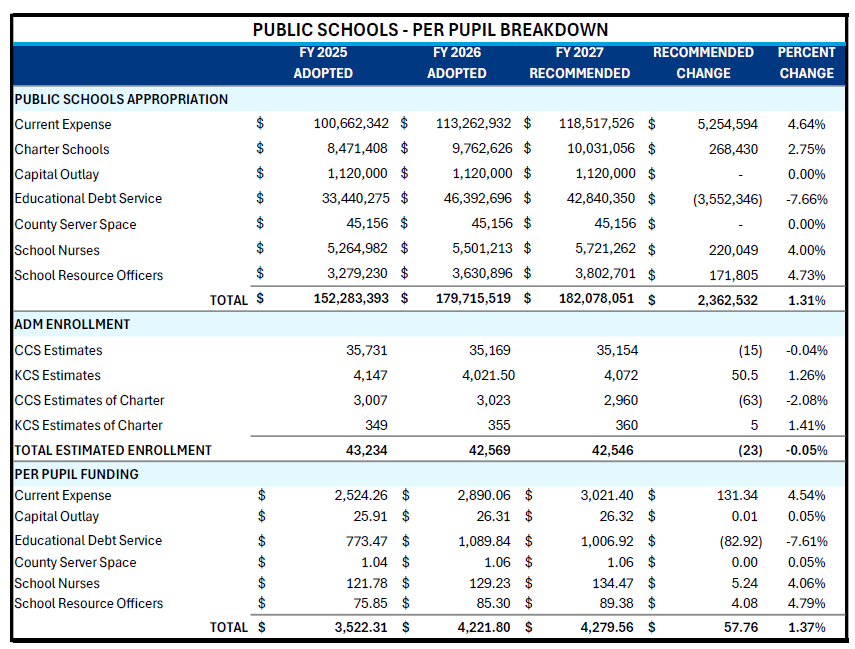The width and height of the screenshot is (855, 649).
Task: Click the per pupil total change 57.76
Action: (x=741, y=627)
